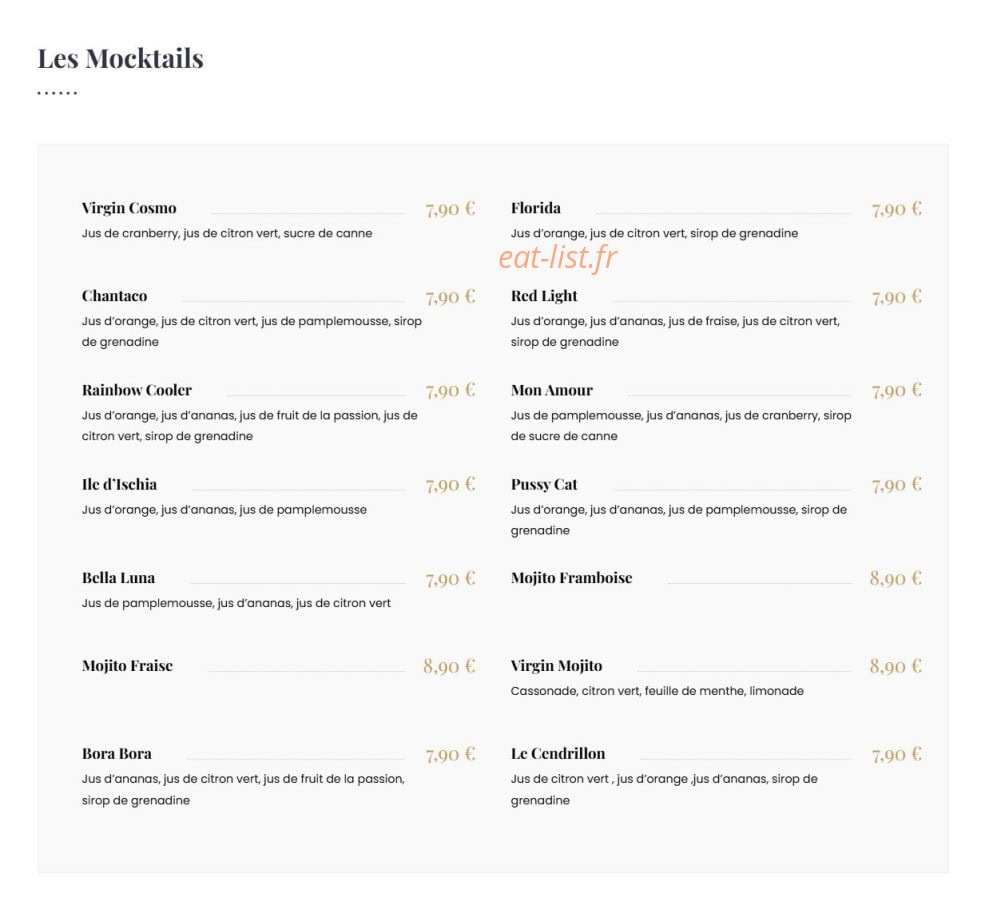The width and height of the screenshot is (989, 901).
Task: Select the Florida mocktail title
Action: 535,208
